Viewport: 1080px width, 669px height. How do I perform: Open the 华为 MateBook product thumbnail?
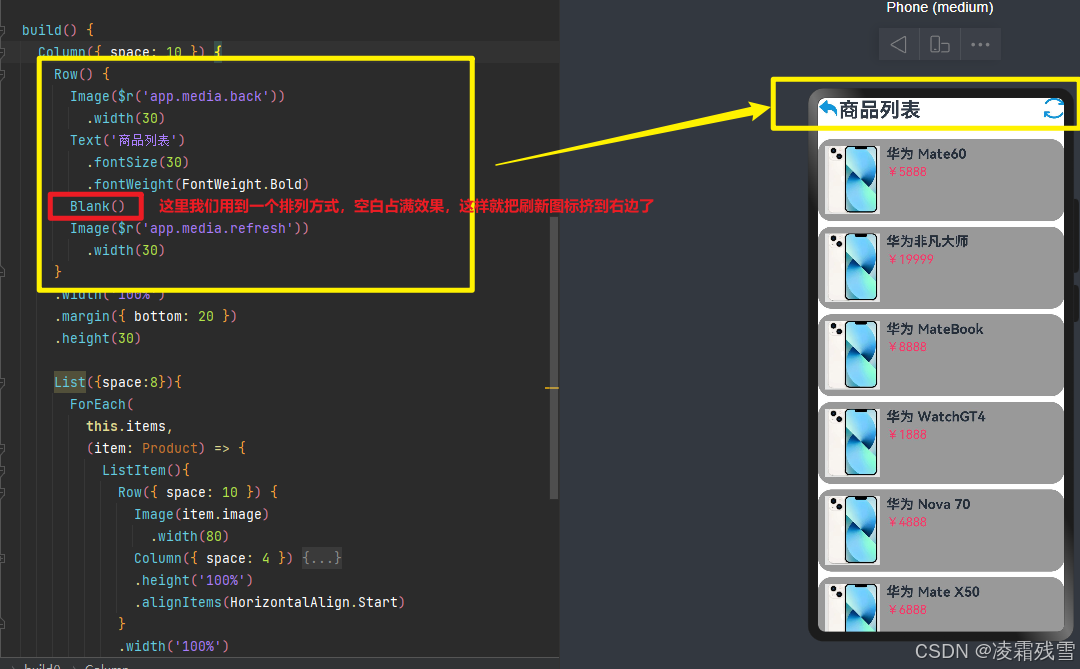[853, 354]
